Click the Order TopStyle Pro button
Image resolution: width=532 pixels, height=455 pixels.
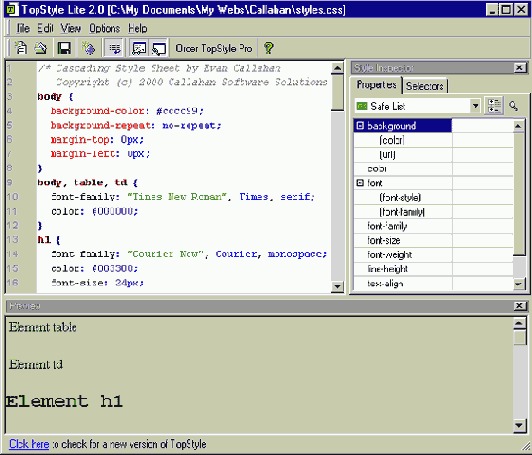pos(213,48)
